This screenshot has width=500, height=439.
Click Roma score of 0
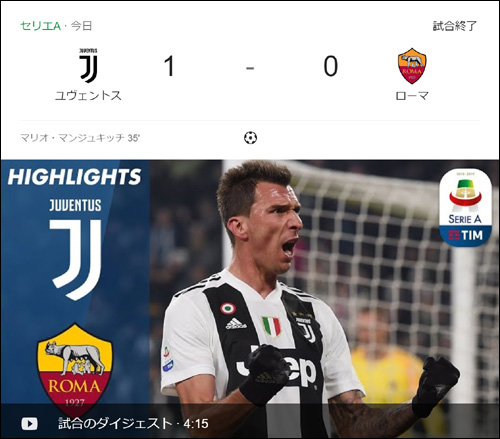(331, 66)
